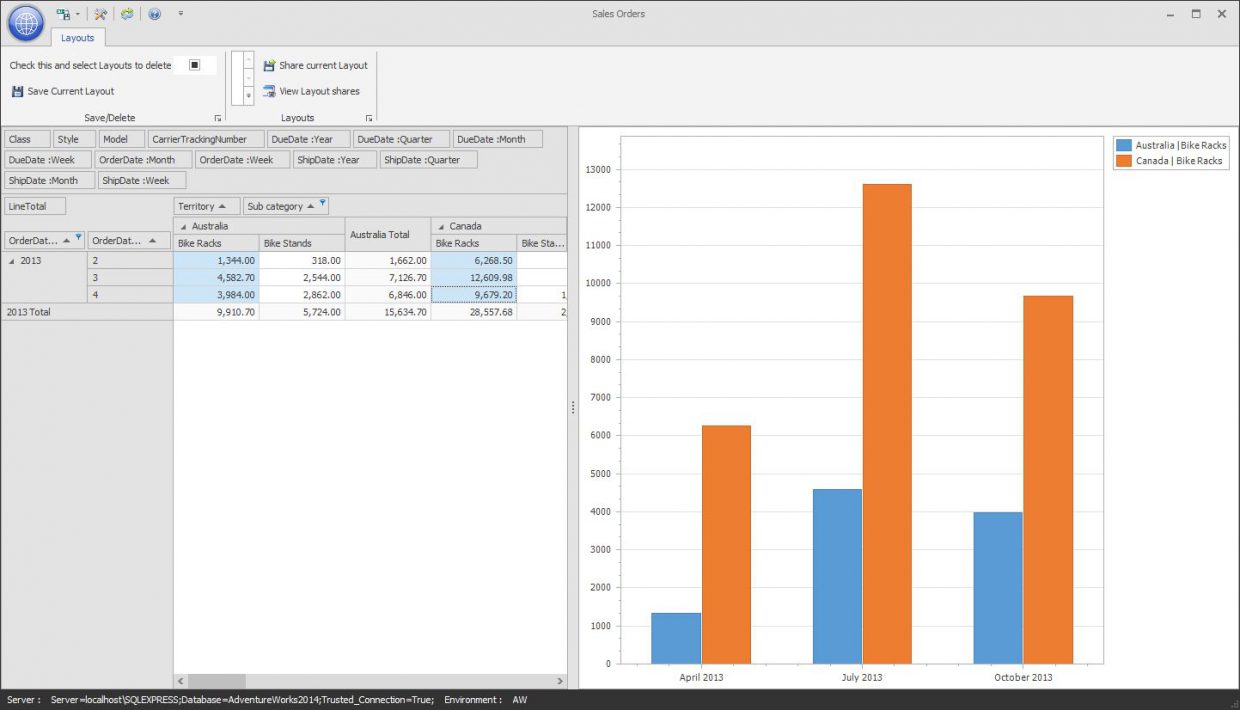1240x710 pixels.
Task: Click the View Layout shares label
Action: coord(319,91)
